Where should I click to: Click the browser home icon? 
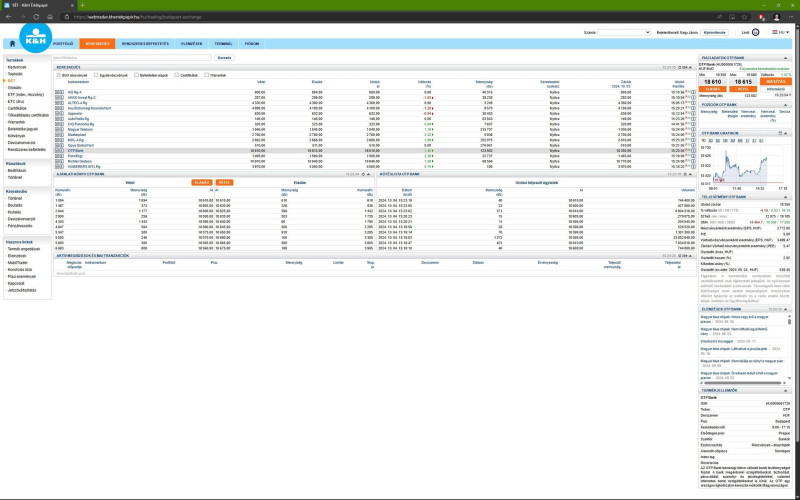(49, 17)
